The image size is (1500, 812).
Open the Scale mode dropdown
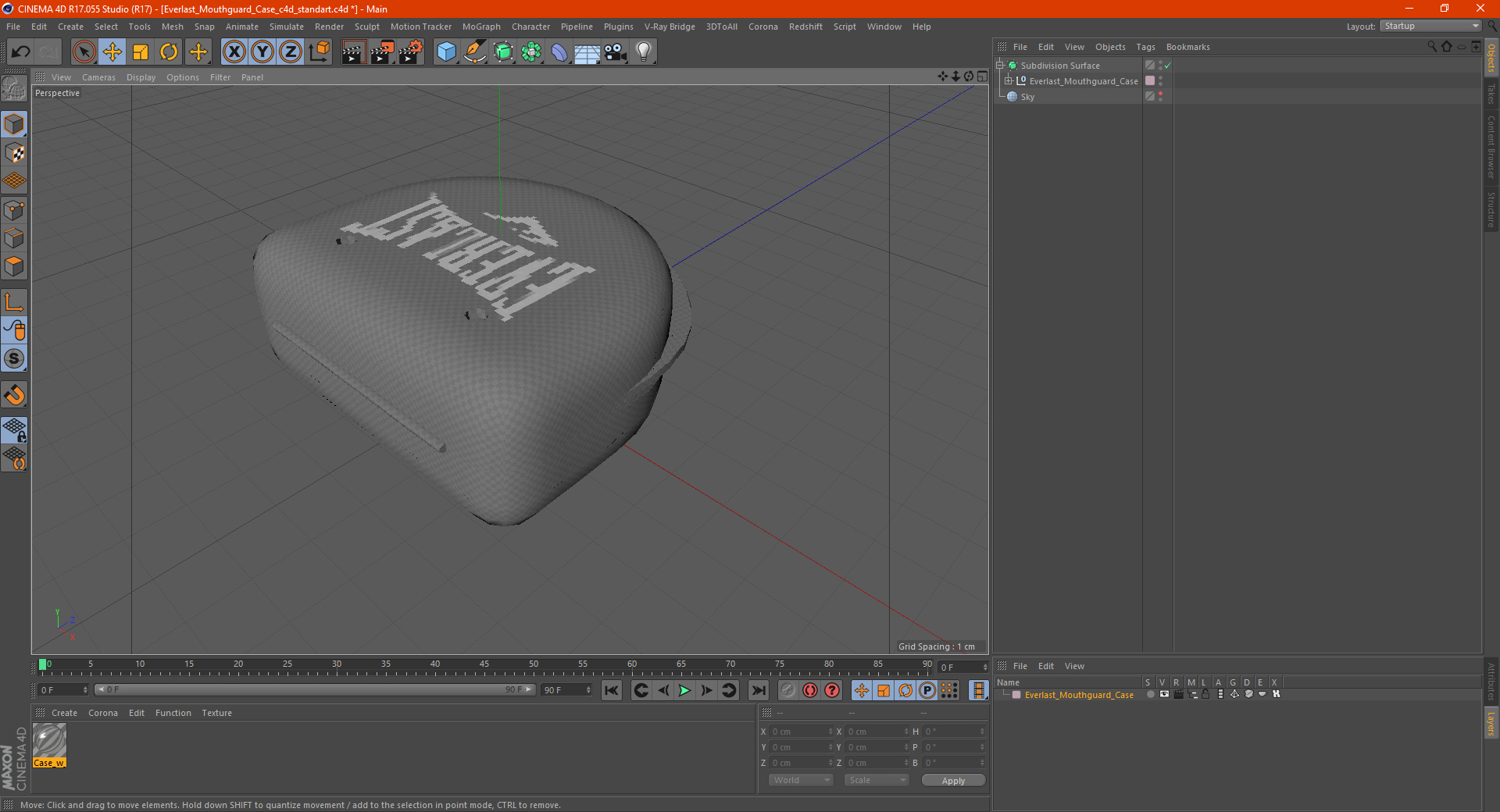(x=877, y=781)
